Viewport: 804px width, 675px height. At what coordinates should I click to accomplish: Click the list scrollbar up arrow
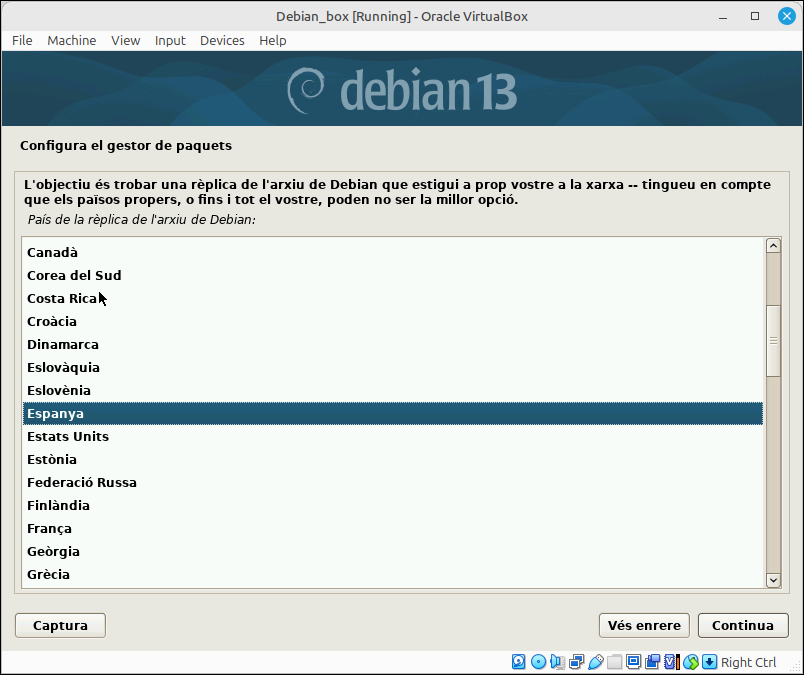773,246
